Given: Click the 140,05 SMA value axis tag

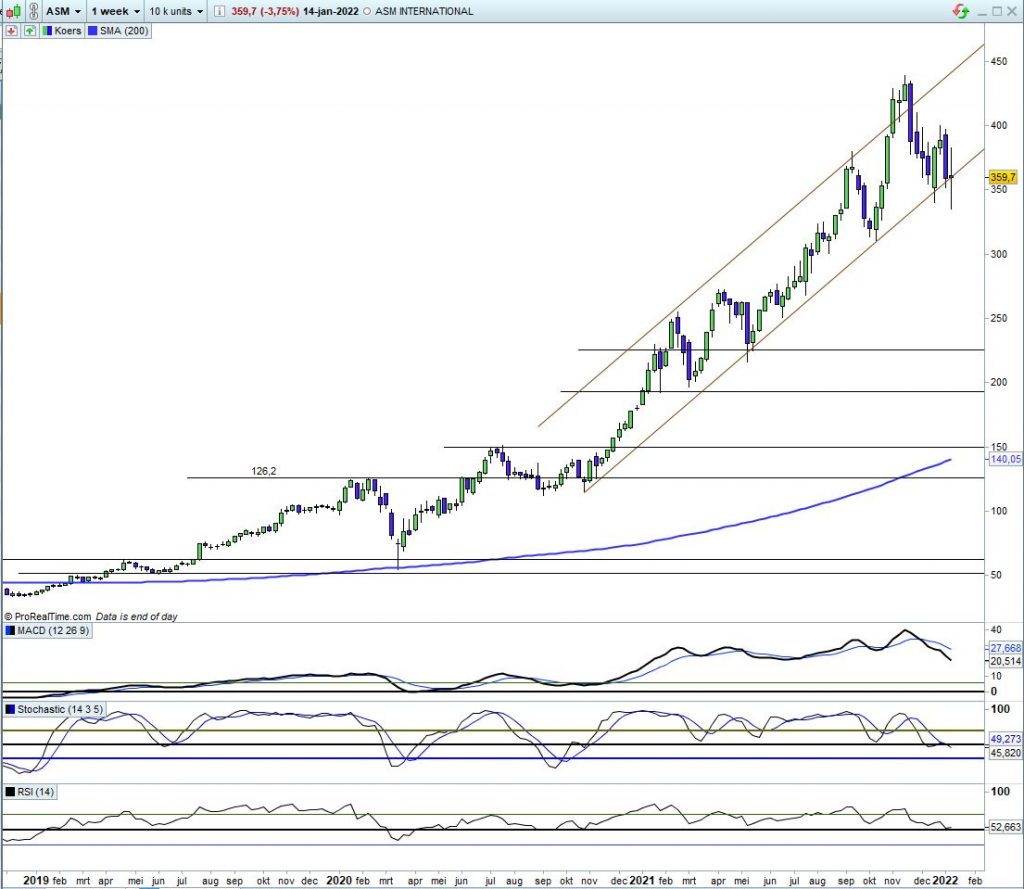Looking at the screenshot, I should (1003, 459).
